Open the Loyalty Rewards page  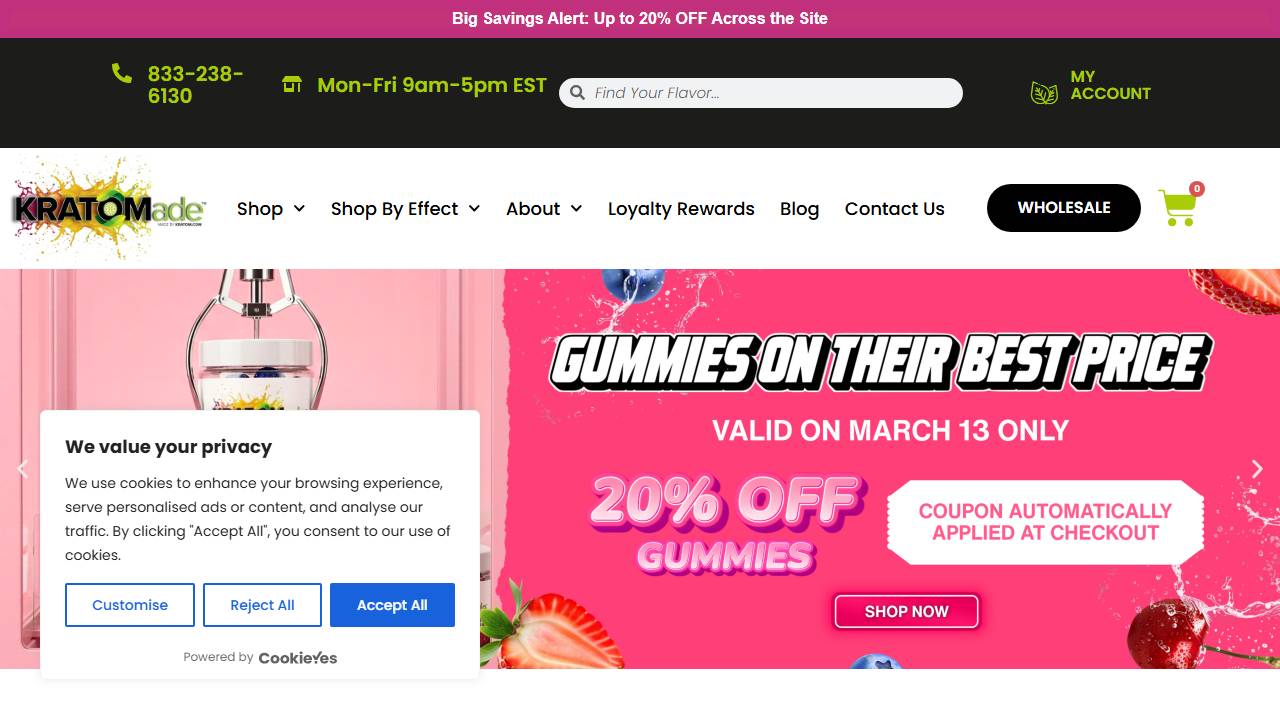[681, 209]
